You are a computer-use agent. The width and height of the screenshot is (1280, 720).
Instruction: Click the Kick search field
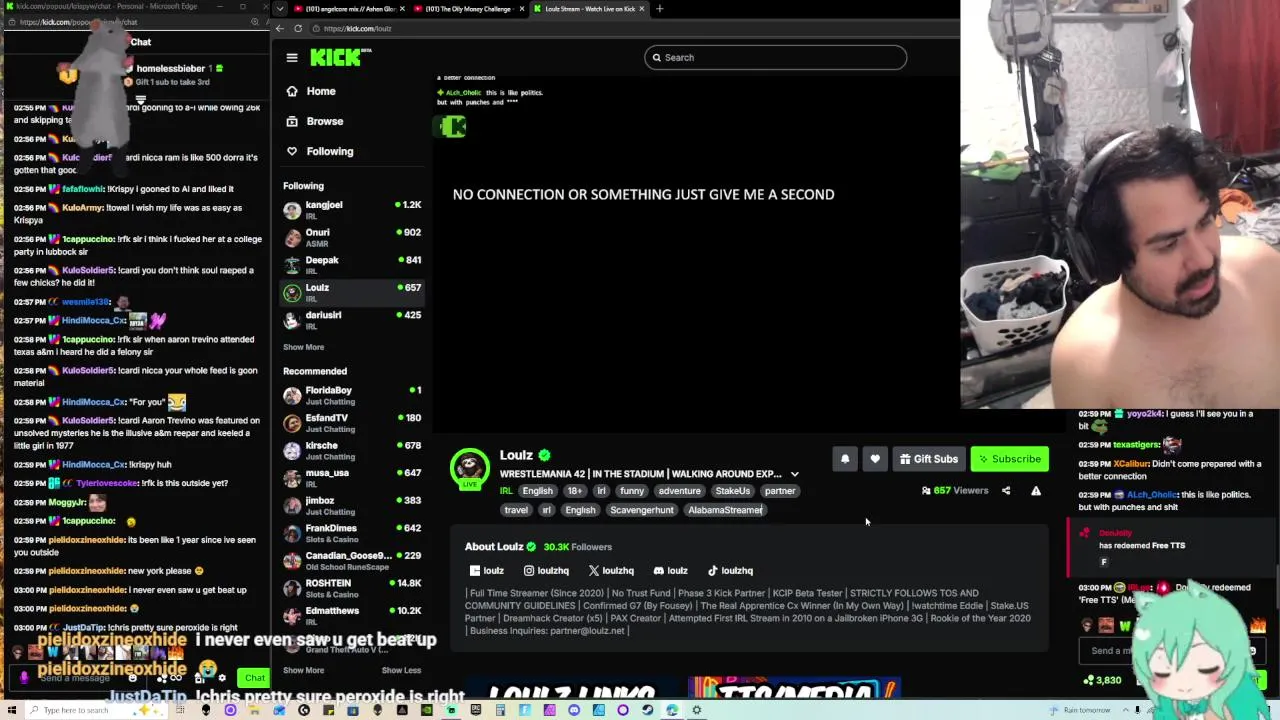coord(776,57)
